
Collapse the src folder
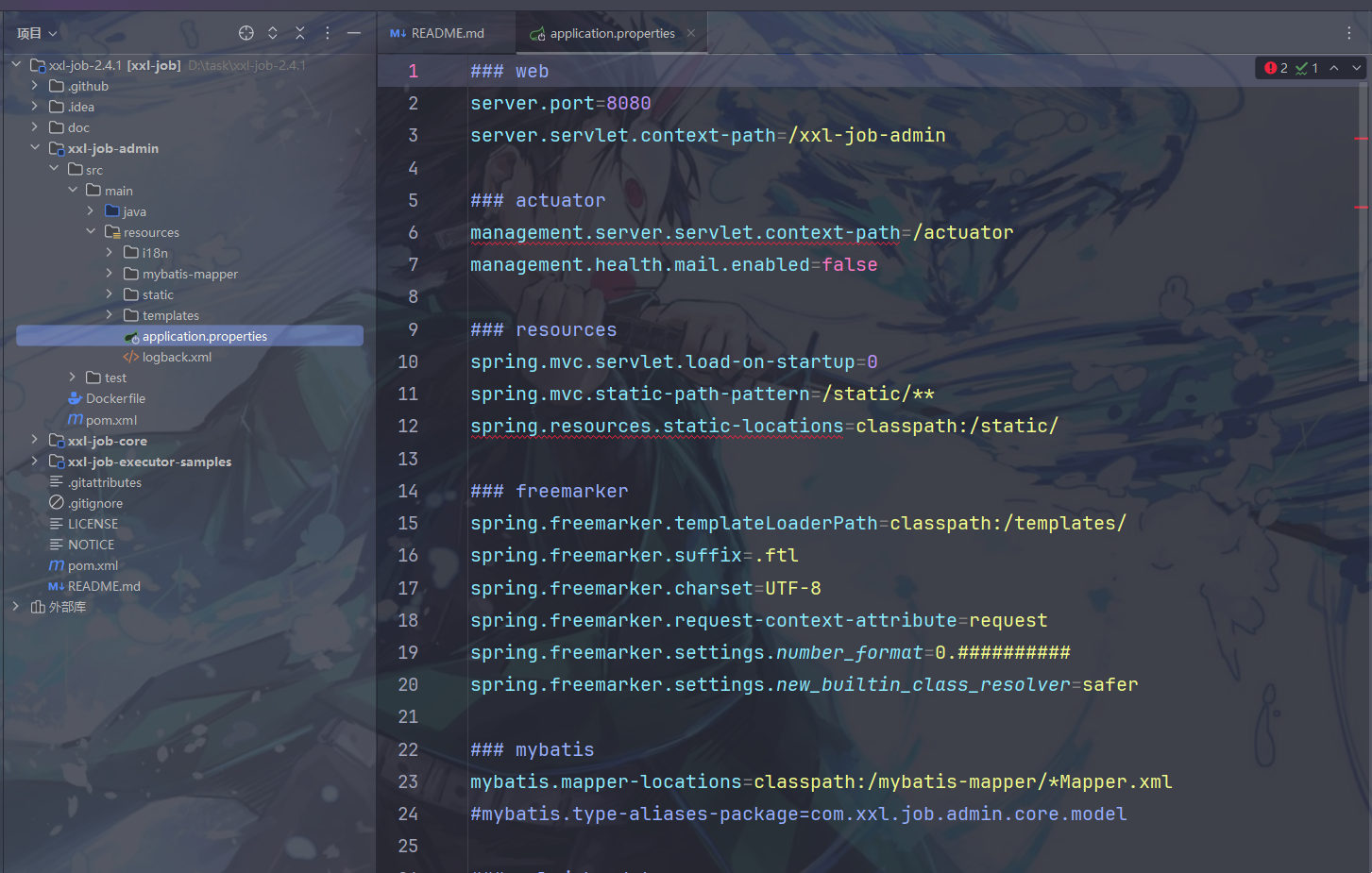(x=54, y=169)
